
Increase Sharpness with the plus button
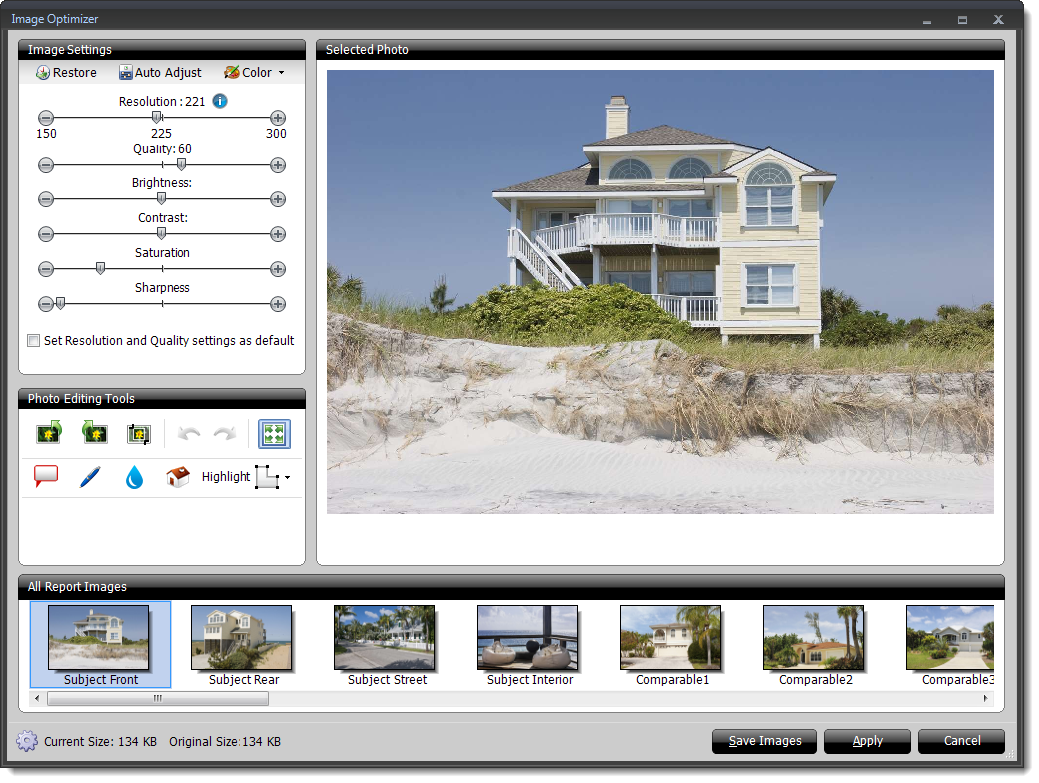[278, 304]
